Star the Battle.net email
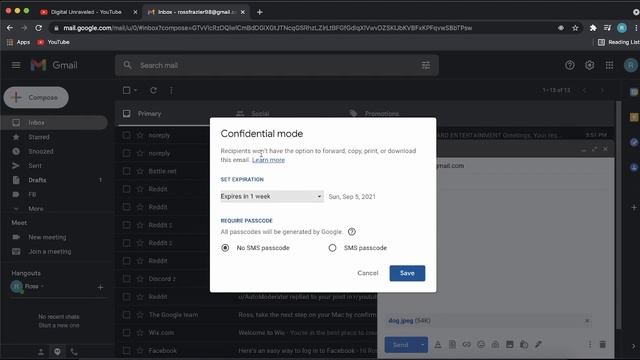Viewport: 640px width, 360px height. 140,171
